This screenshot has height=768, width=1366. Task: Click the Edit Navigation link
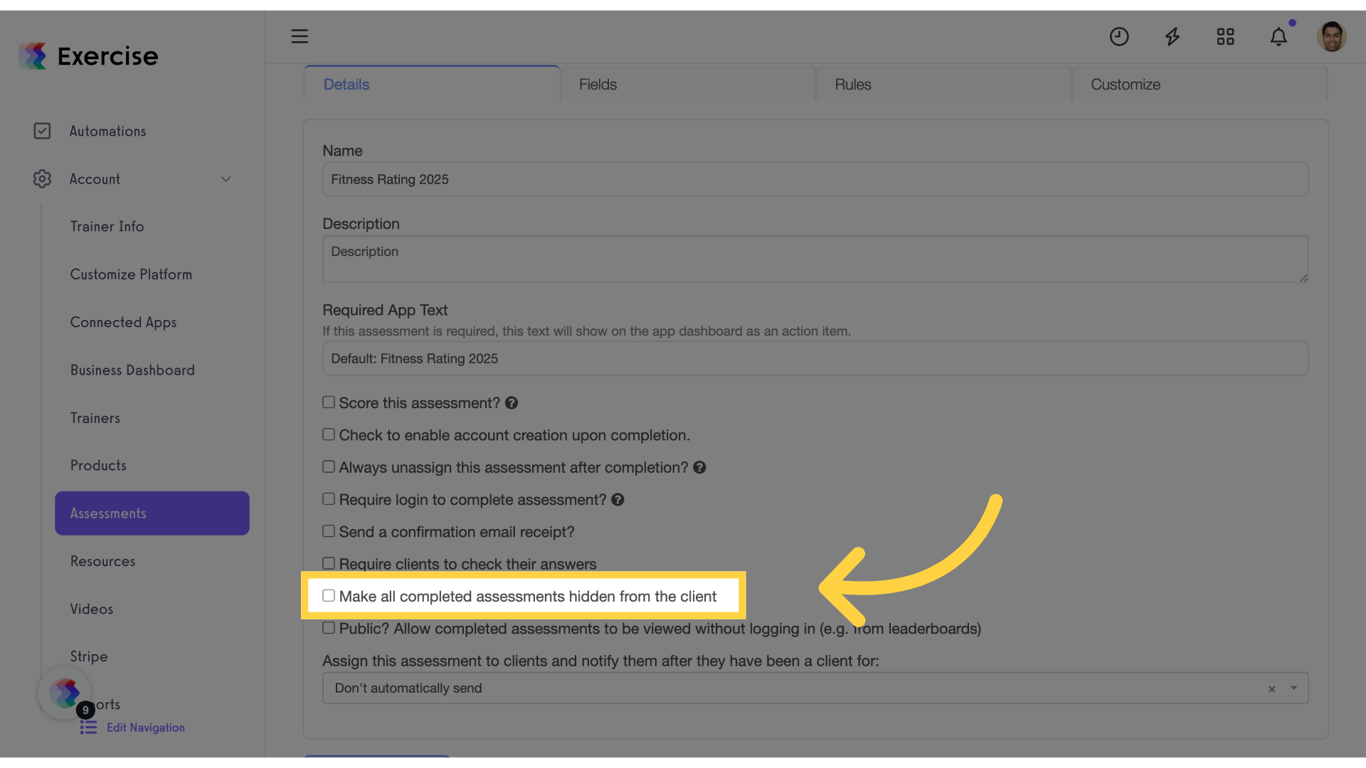click(x=145, y=727)
